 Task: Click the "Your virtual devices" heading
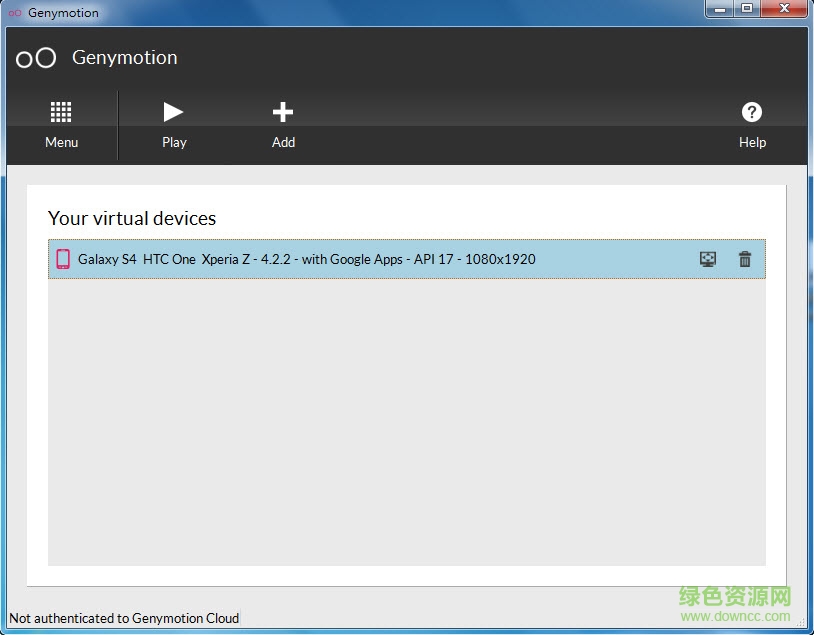click(132, 219)
